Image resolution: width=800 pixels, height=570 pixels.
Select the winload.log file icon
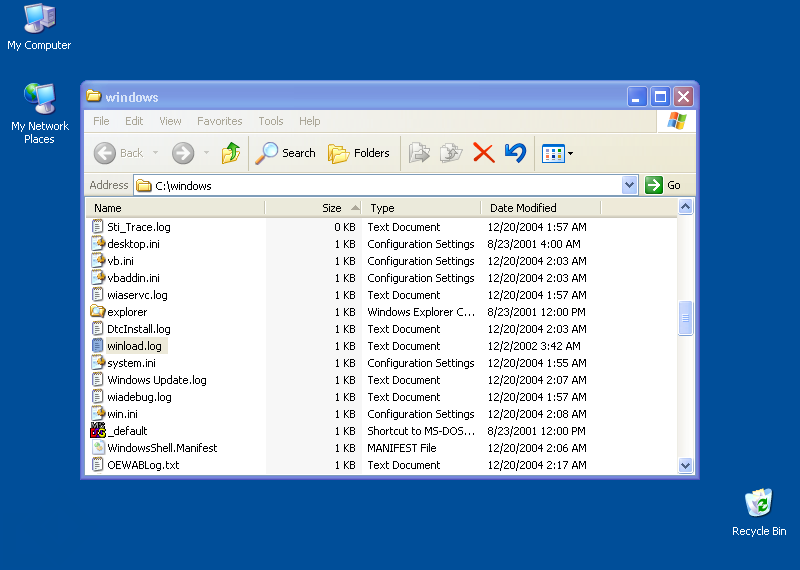click(97, 345)
